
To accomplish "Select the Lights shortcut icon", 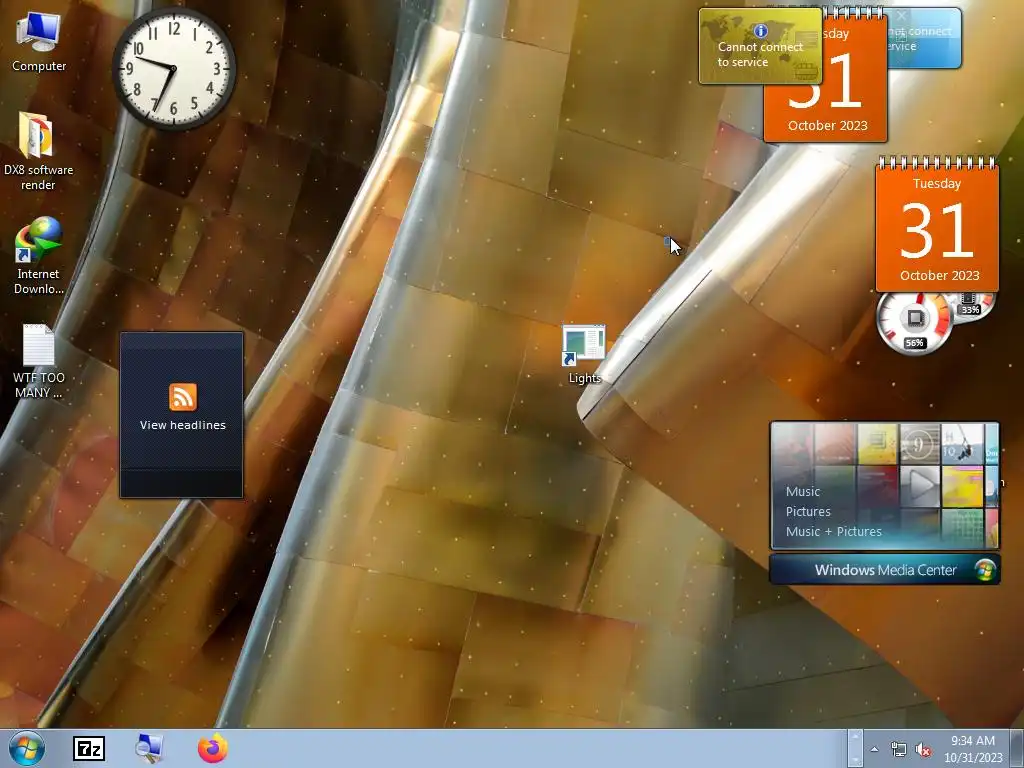I will pos(584,355).
